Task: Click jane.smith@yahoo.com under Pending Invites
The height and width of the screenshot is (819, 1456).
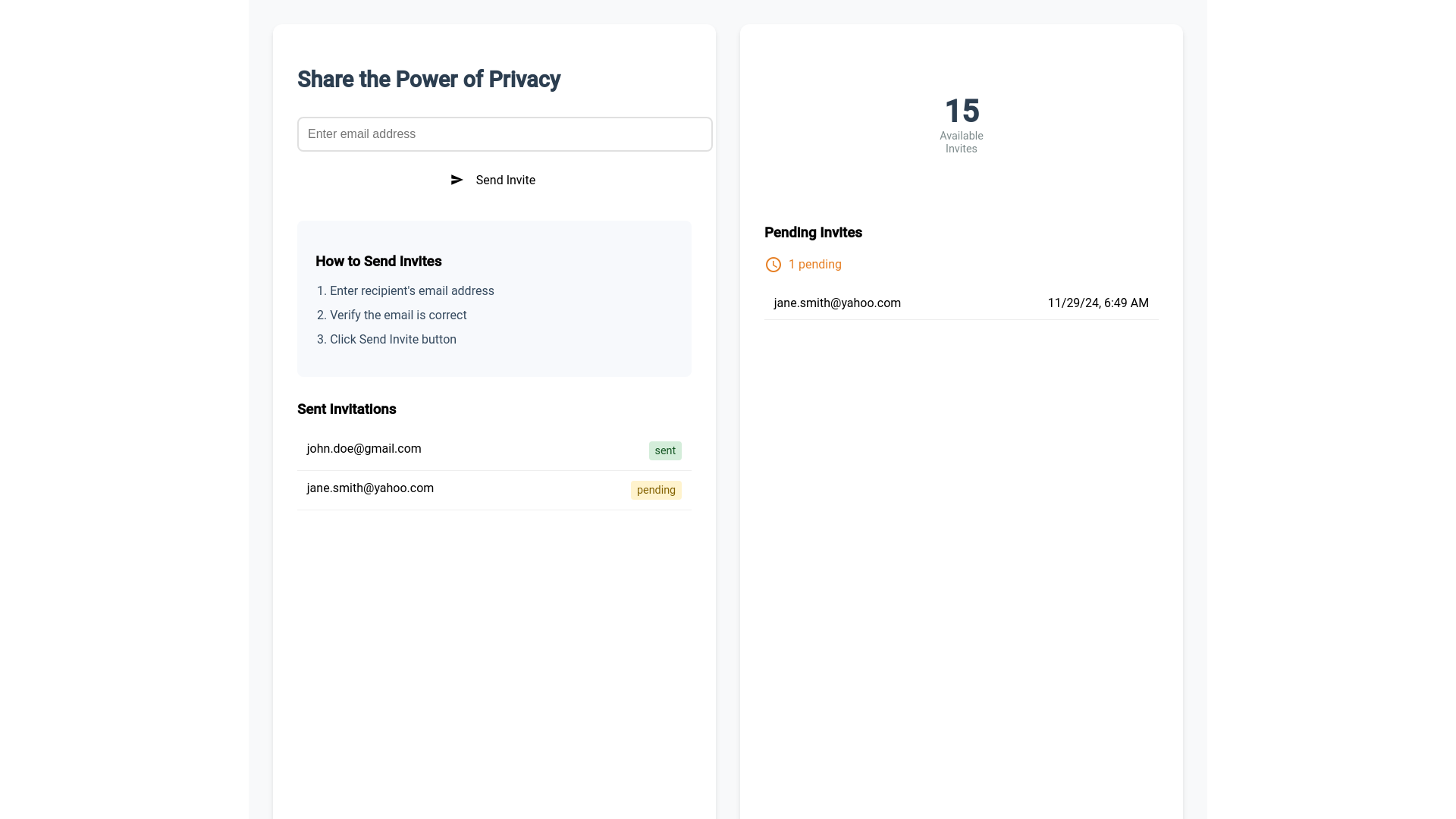Action: (x=837, y=303)
